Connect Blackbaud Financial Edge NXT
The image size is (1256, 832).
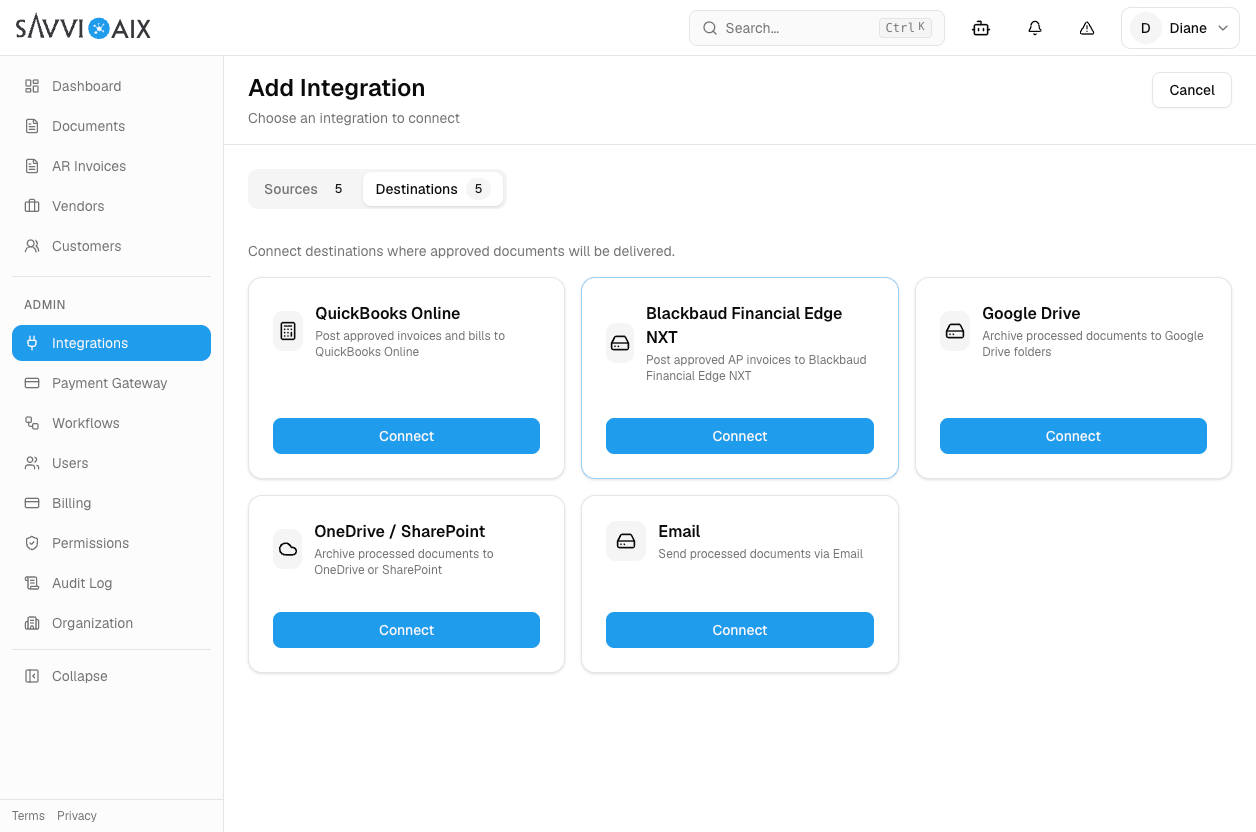(740, 436)
